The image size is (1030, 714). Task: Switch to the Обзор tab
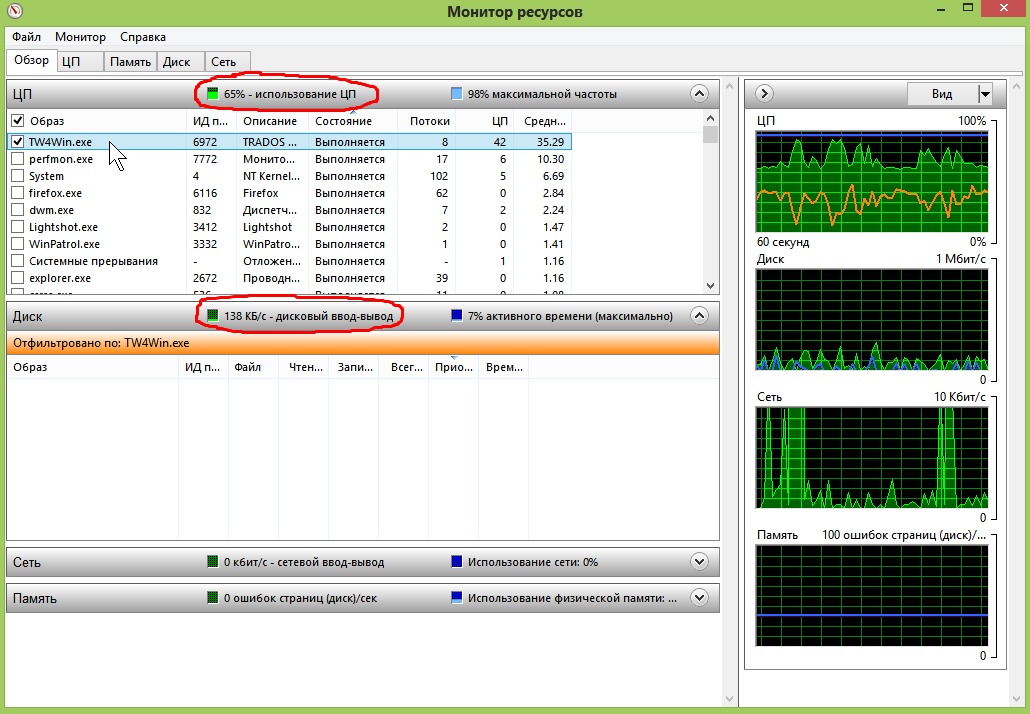[31, 60]
